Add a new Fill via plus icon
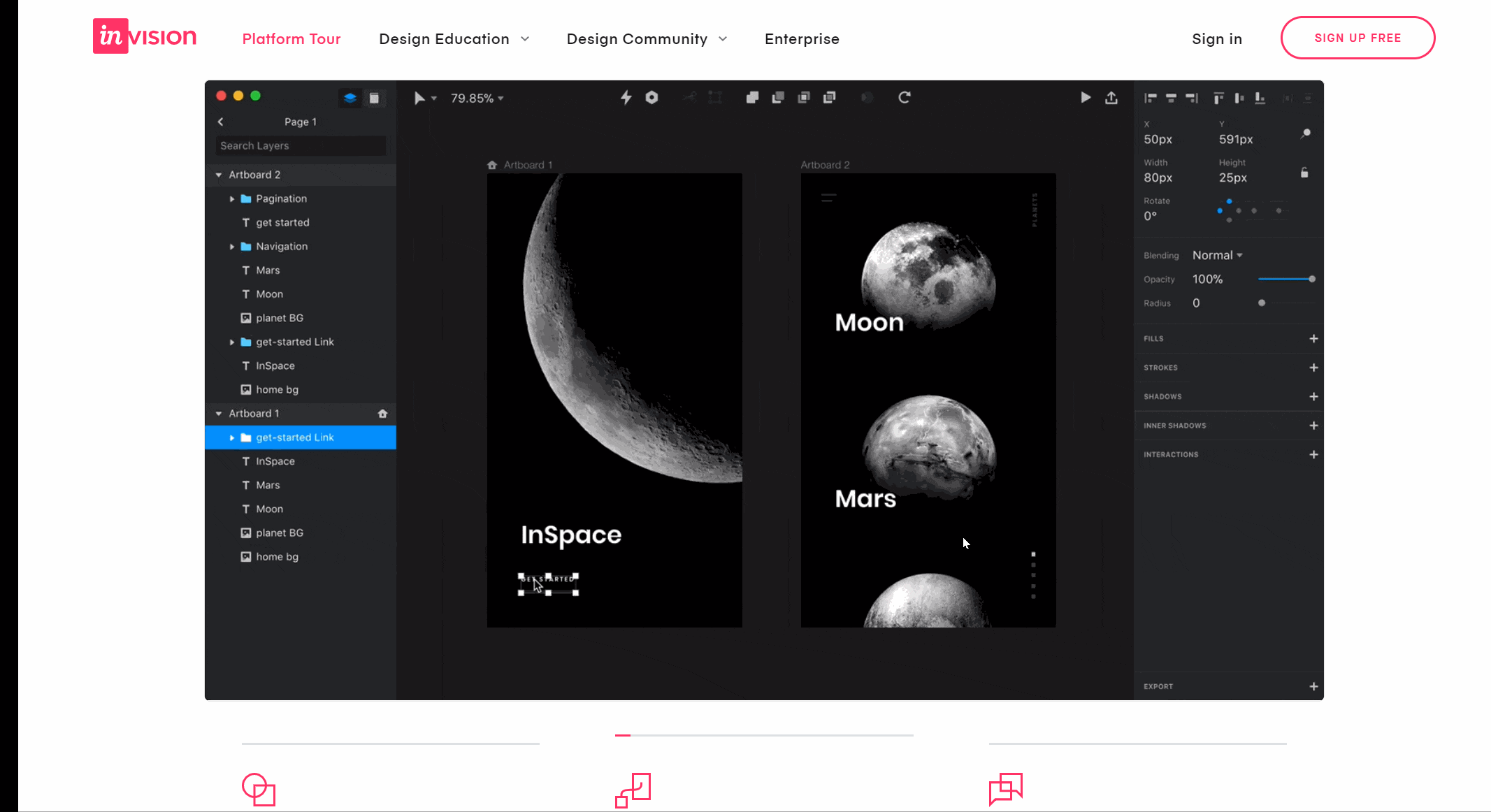 pos(1313,338)
